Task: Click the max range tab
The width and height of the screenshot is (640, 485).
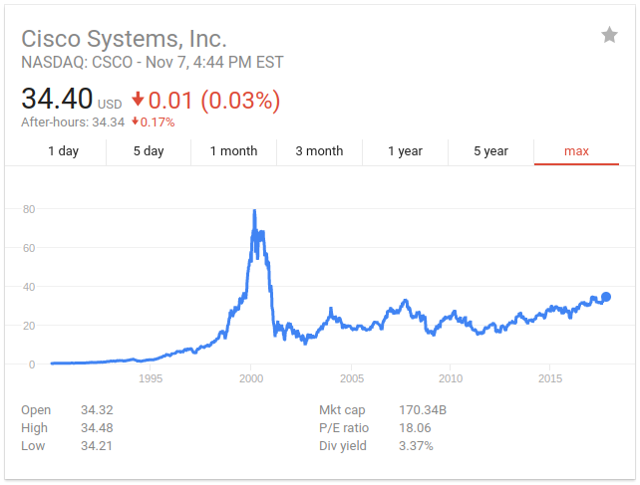Action: [x=576, y=151]
